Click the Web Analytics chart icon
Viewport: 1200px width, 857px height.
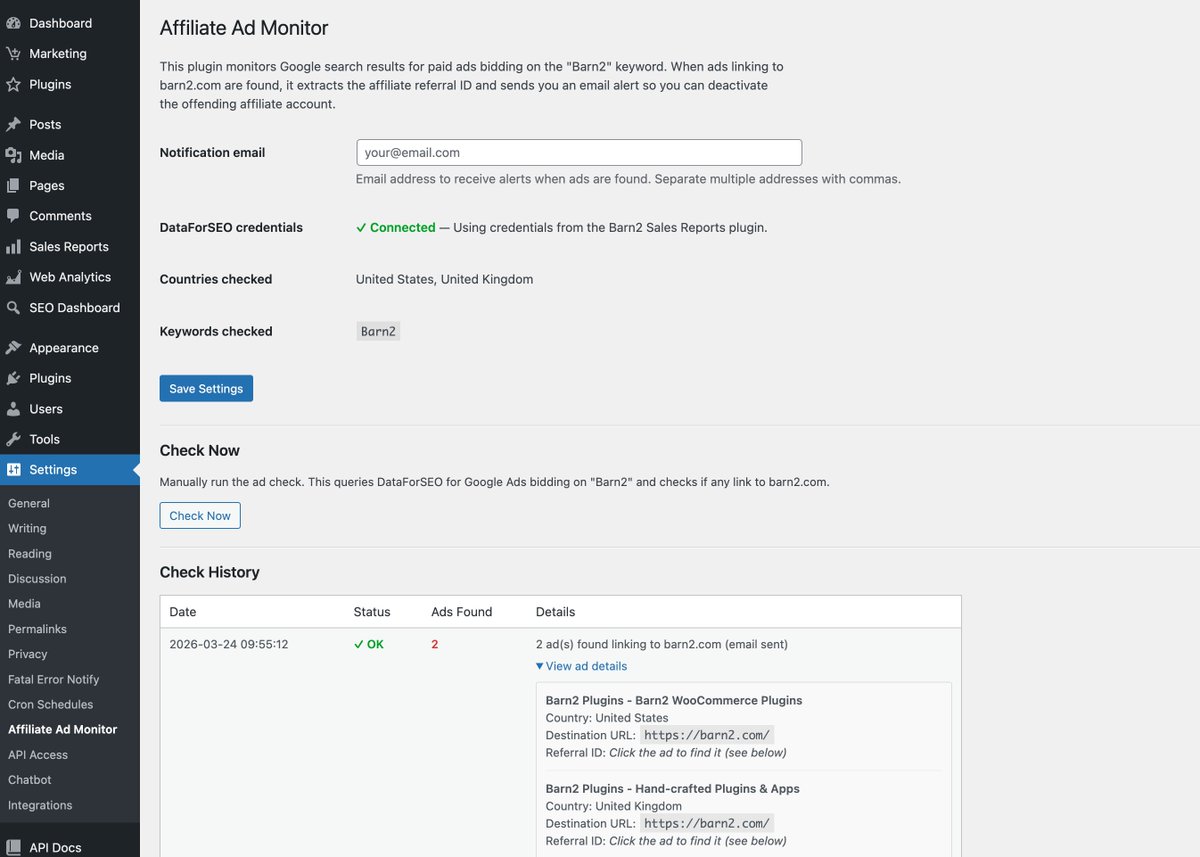[x=13, y=277]
